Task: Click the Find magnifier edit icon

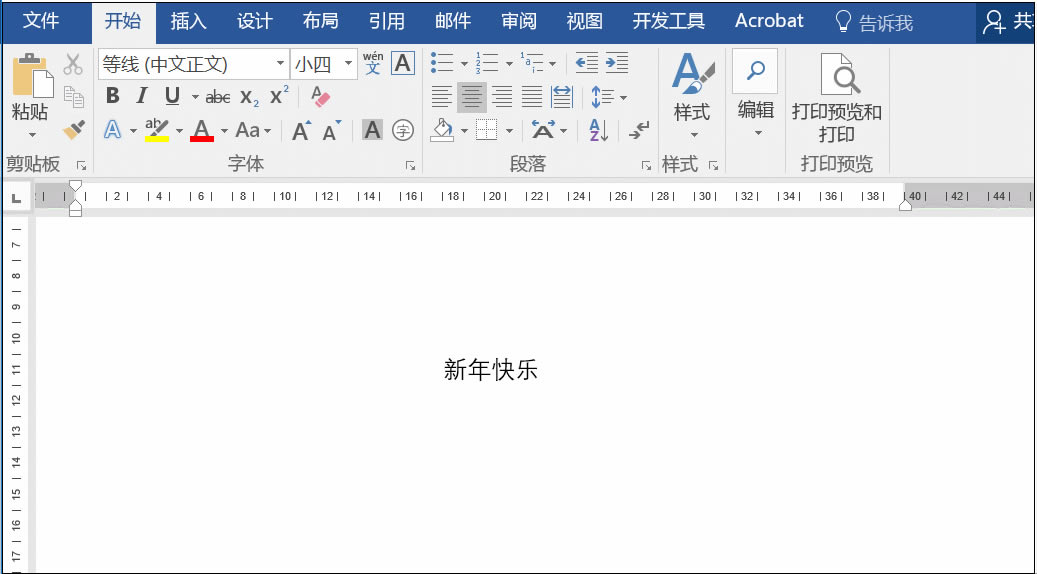Action: (755, 71)
